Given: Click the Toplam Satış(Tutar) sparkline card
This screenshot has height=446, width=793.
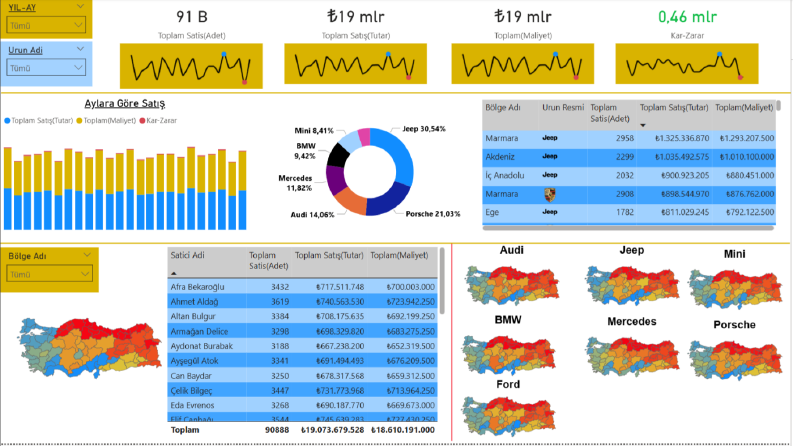Looking at the screenshot, I should pyautogui.click(x=356, y=64).
